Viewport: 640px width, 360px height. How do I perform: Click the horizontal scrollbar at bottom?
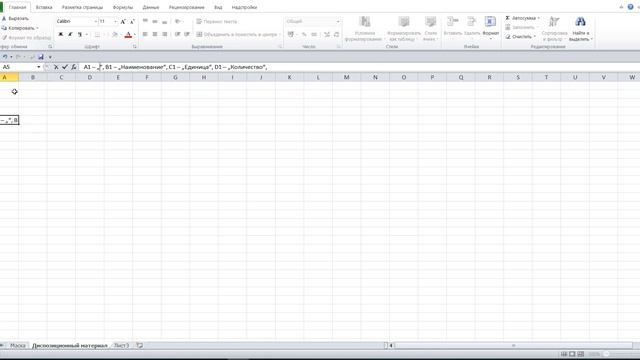[513, 346]
